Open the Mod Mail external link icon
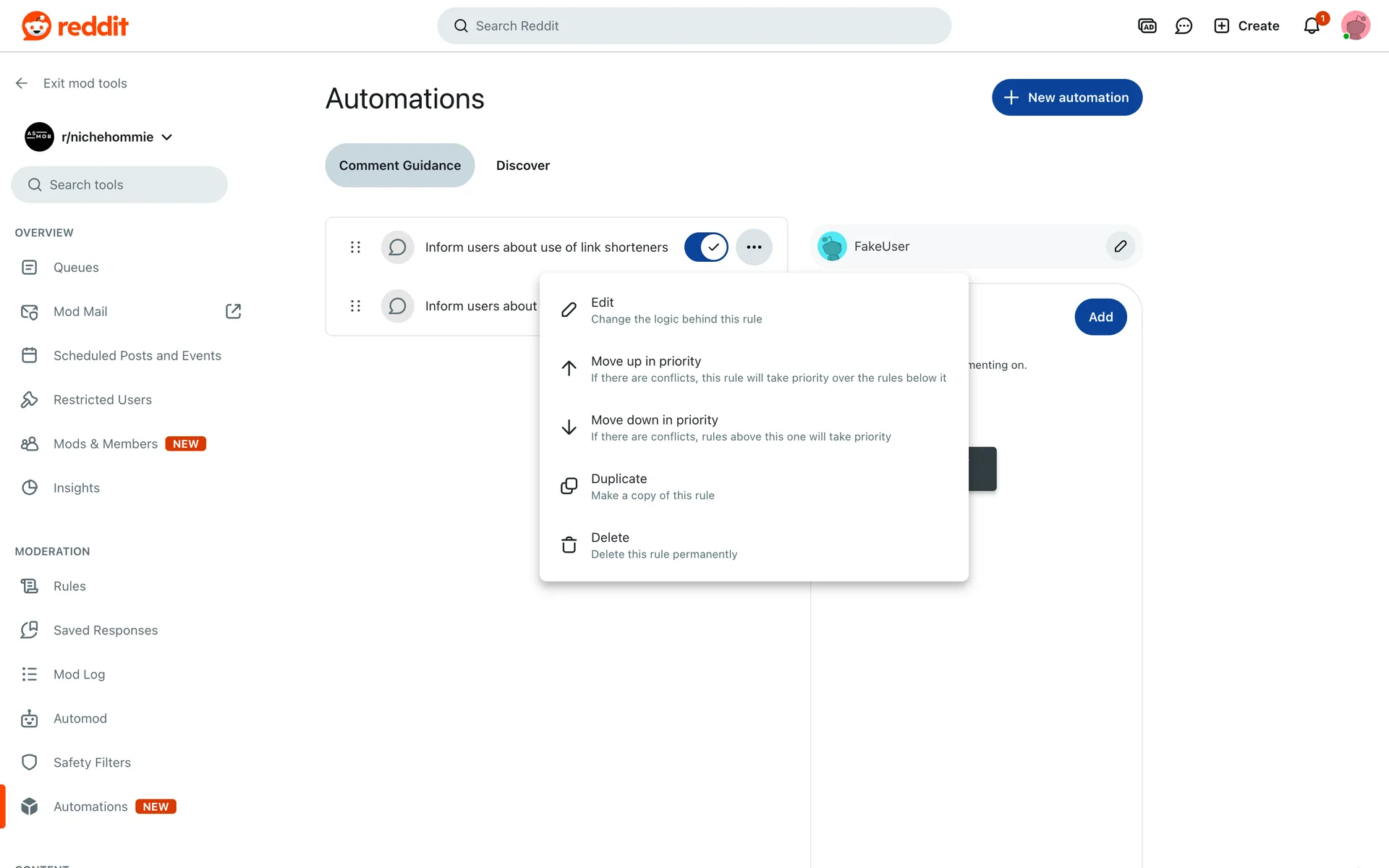 click(233, 312)
